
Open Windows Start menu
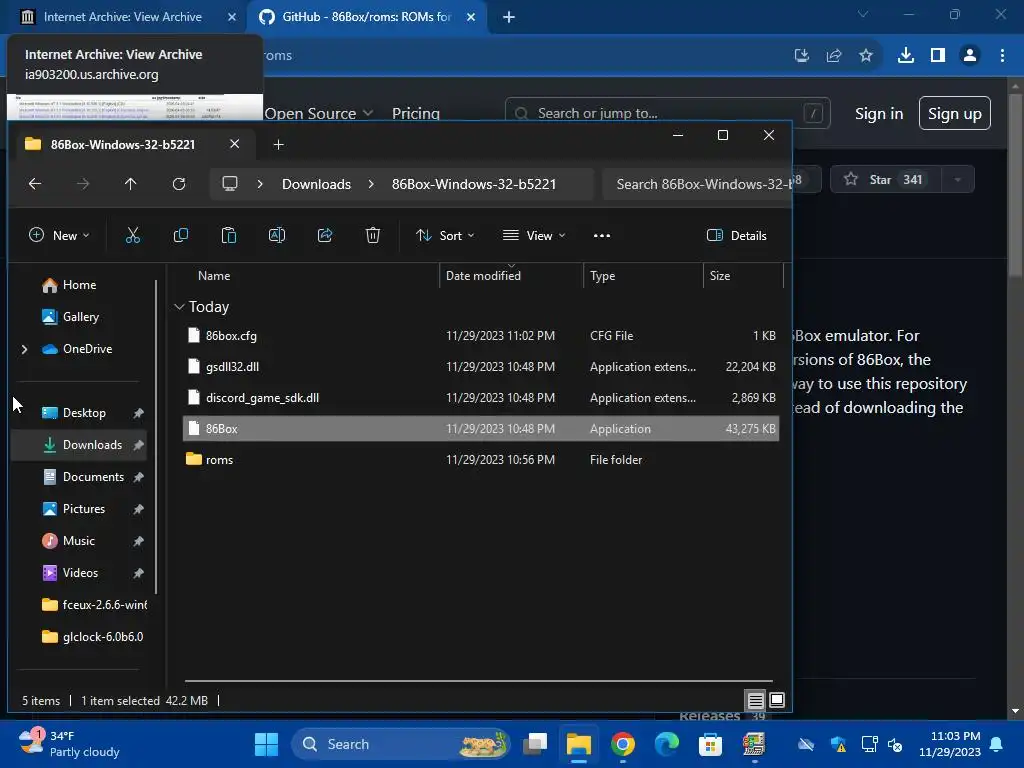click(x=266, y=744)
